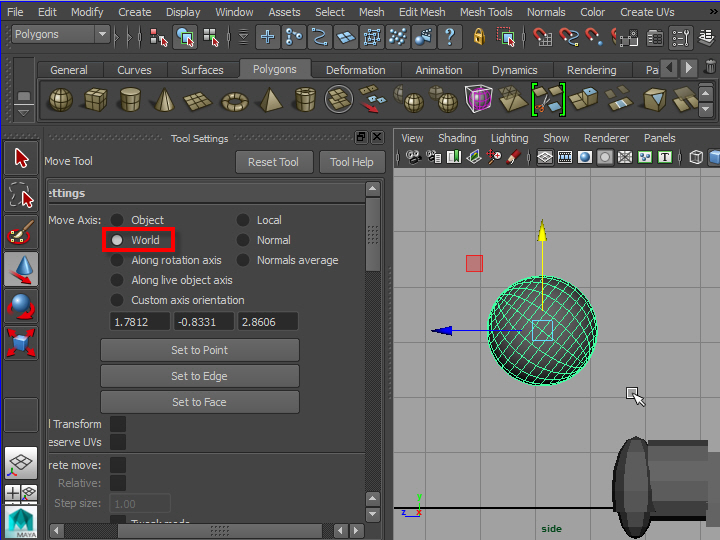
Task: Click the Set to Point button
Action: pos(200,350)
